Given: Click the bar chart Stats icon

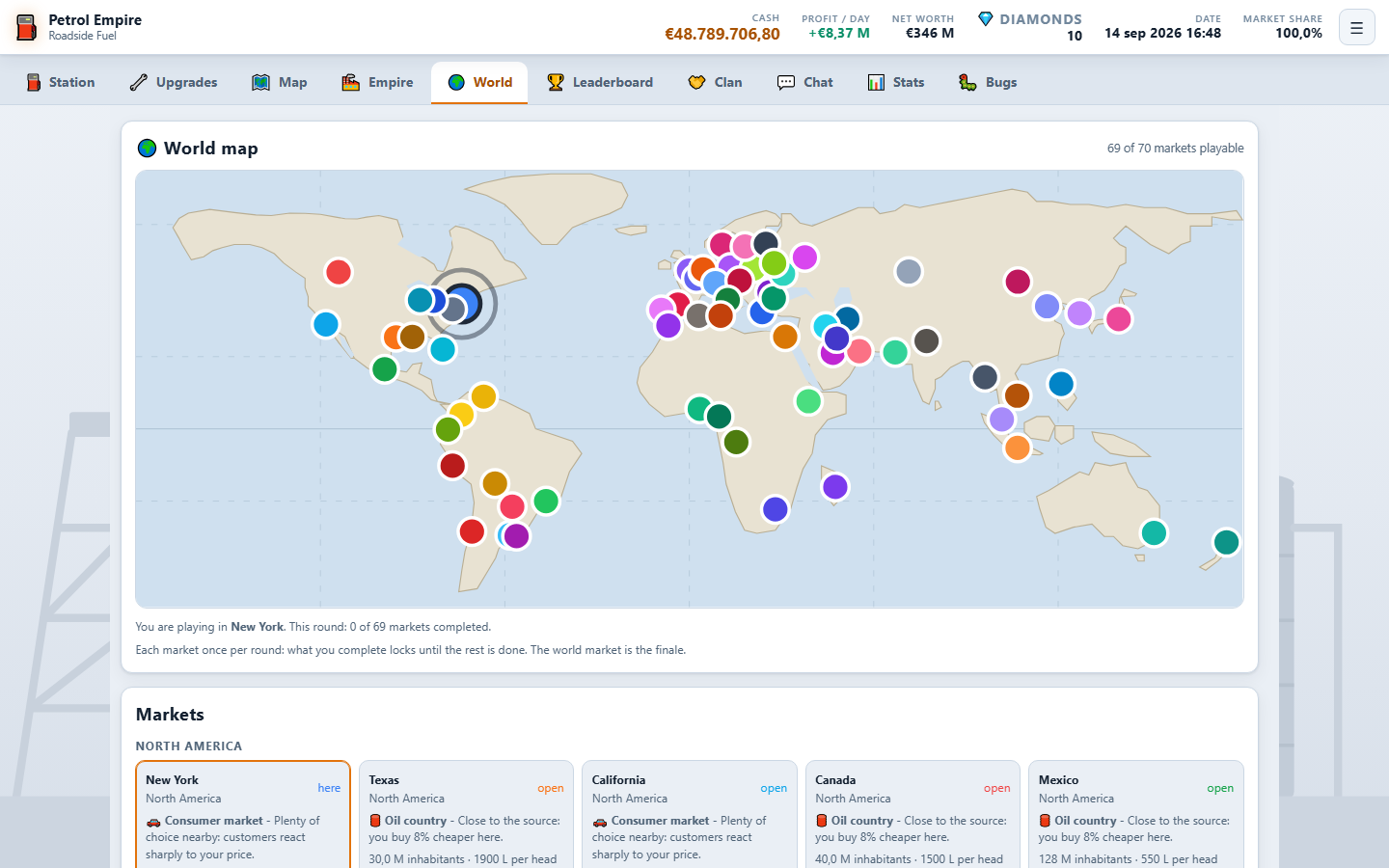Looking at the screenshot, I should (876, 83).
